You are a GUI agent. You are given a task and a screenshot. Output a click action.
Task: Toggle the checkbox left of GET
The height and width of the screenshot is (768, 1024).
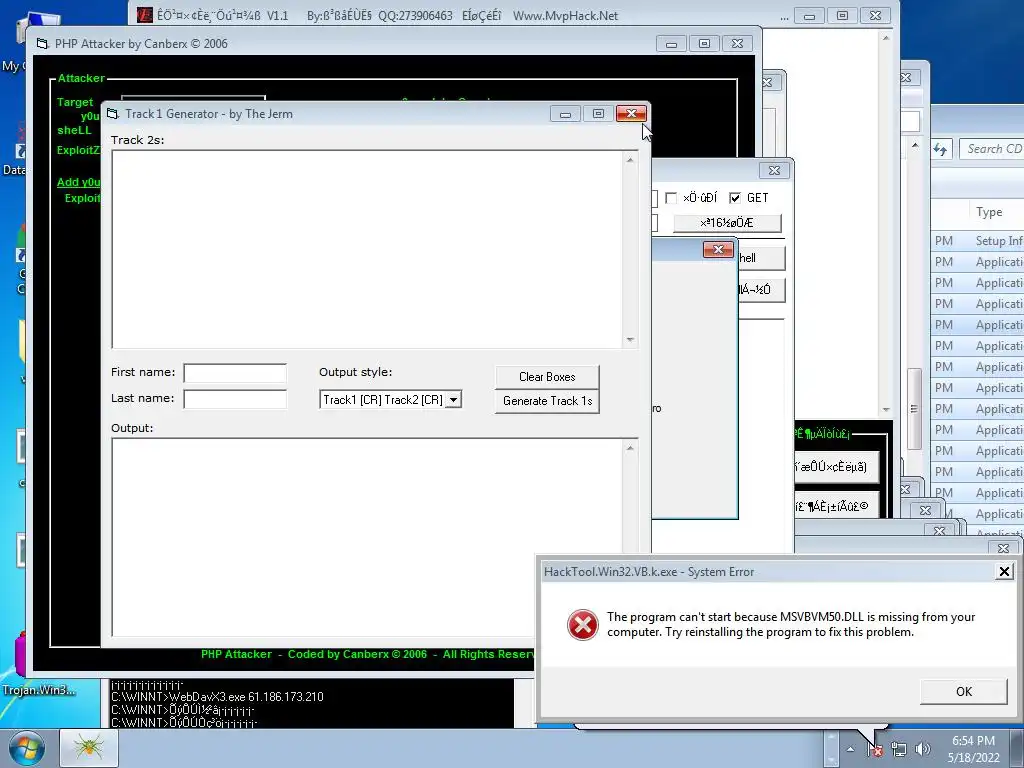click(x=671, y=198)
